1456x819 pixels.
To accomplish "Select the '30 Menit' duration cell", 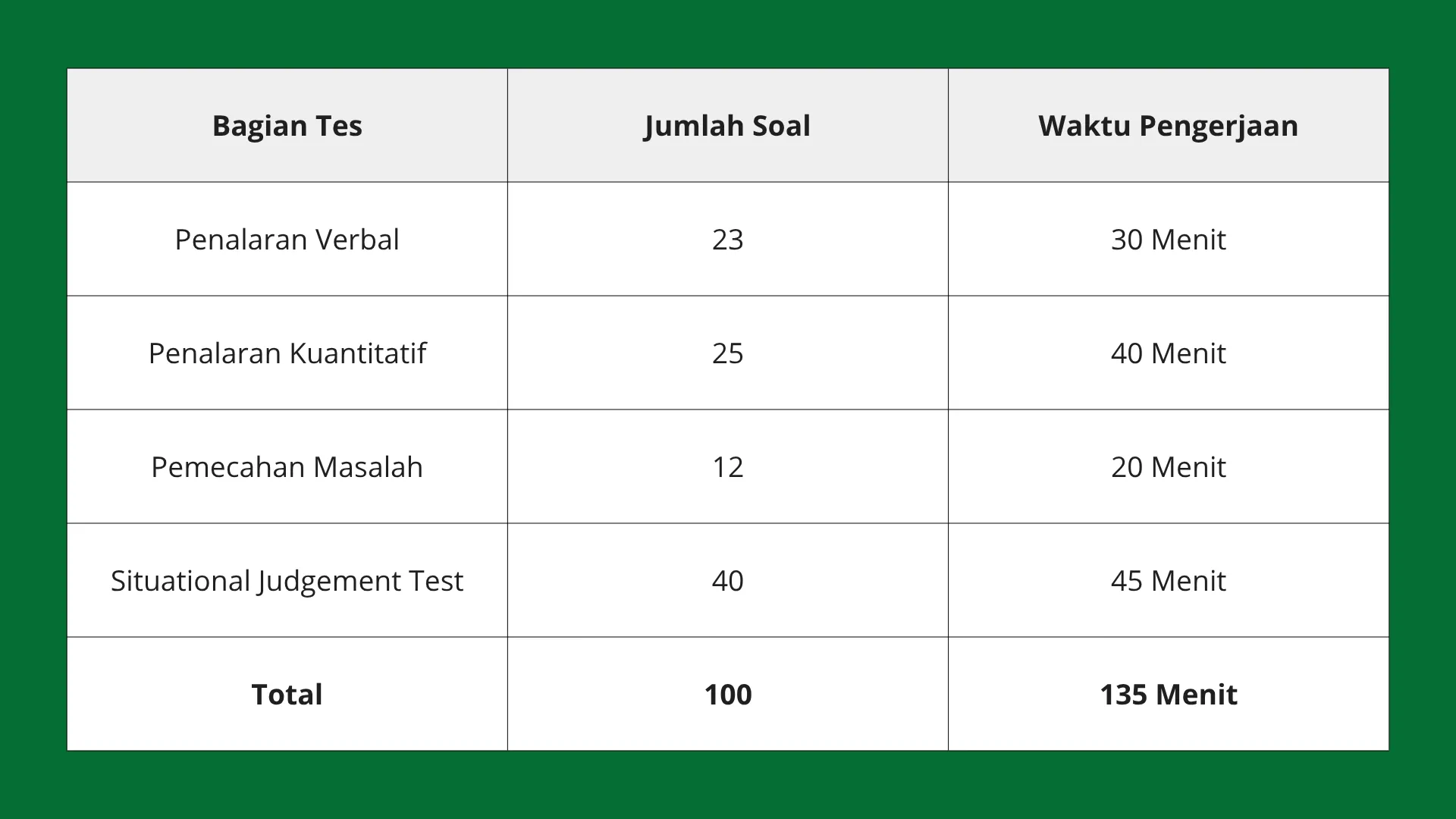I will [x=1168, y=240].
